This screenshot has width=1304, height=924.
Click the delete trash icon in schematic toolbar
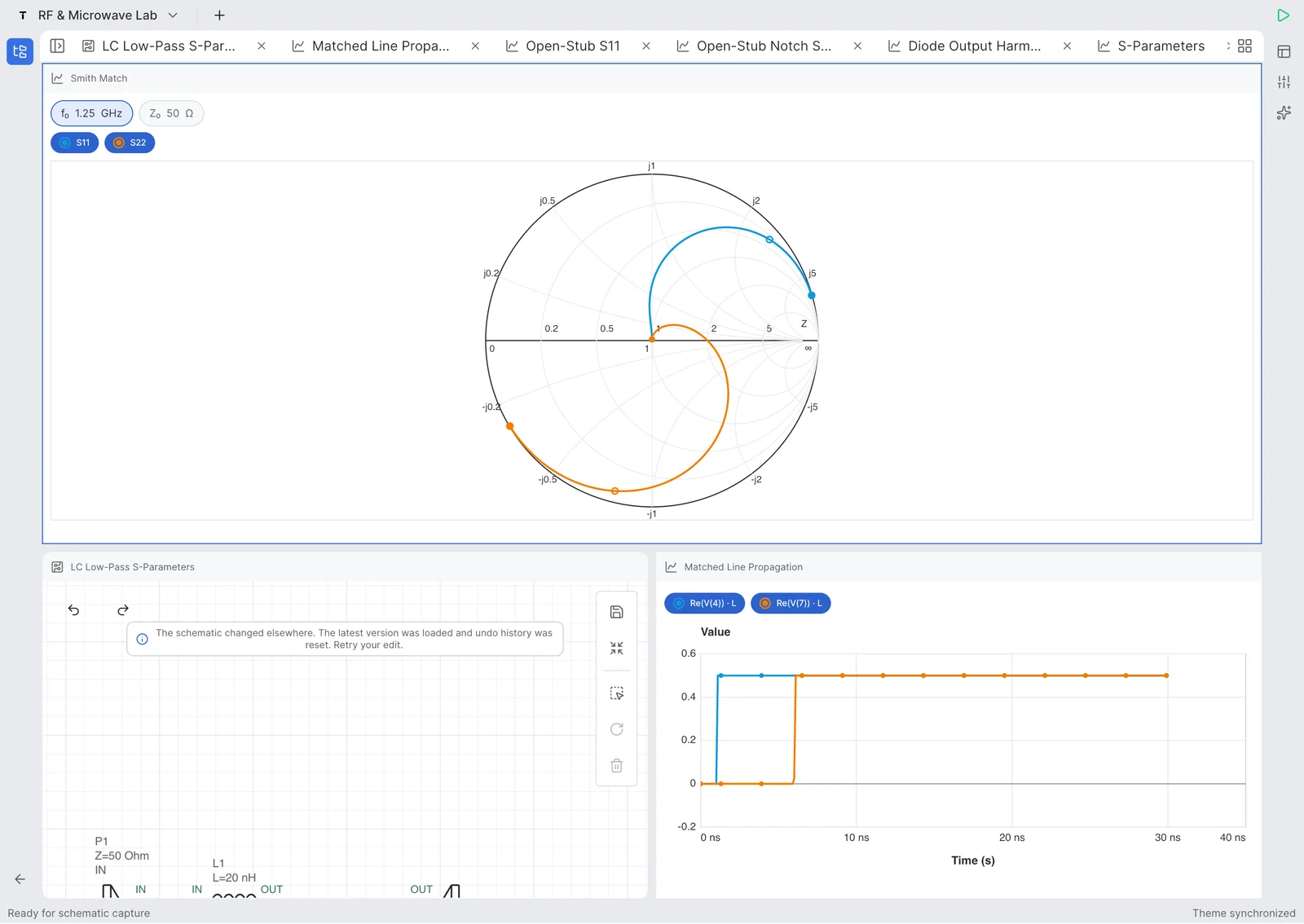click(617, 766)
